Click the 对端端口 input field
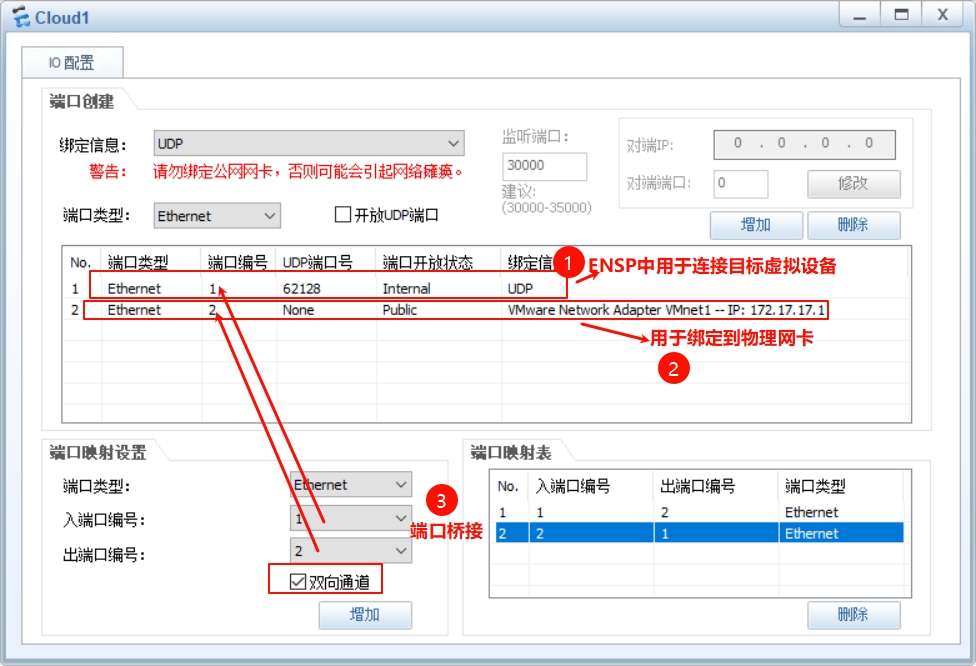The image size is (976, 666). point(741,184)
